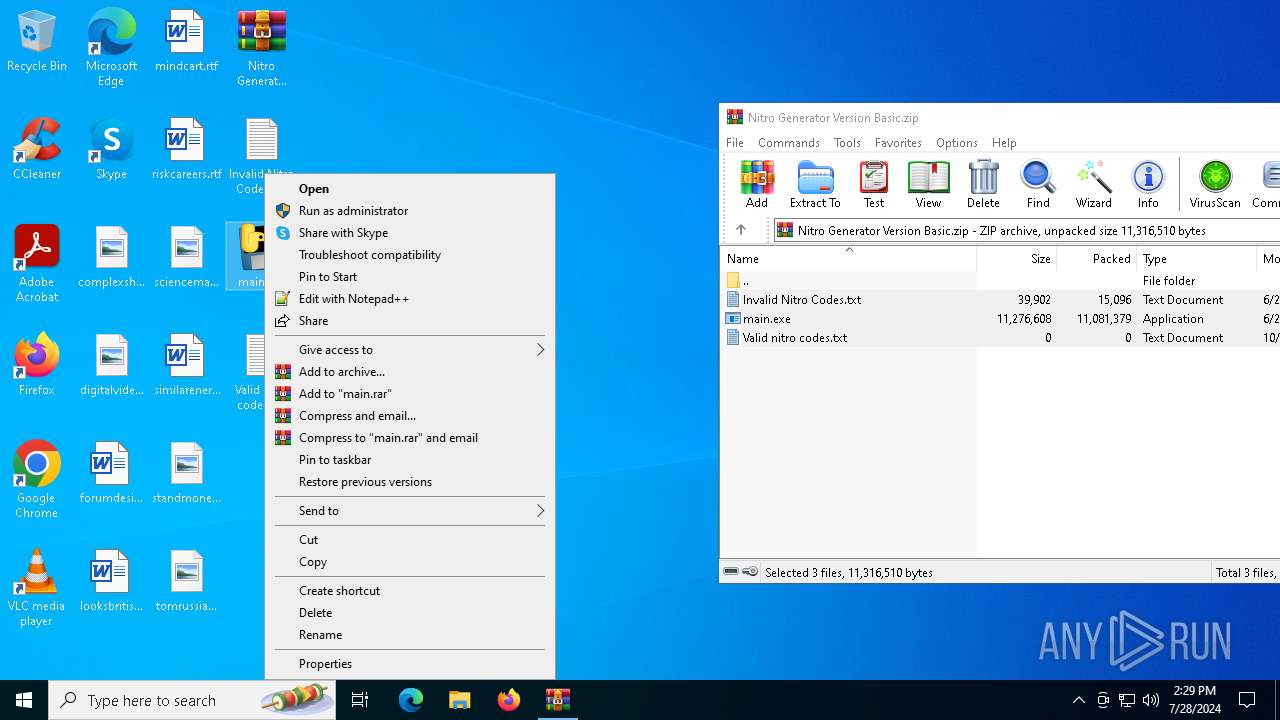Select the Recycle Bin desktop icon
1280x720 pixels.
point(37,42)
